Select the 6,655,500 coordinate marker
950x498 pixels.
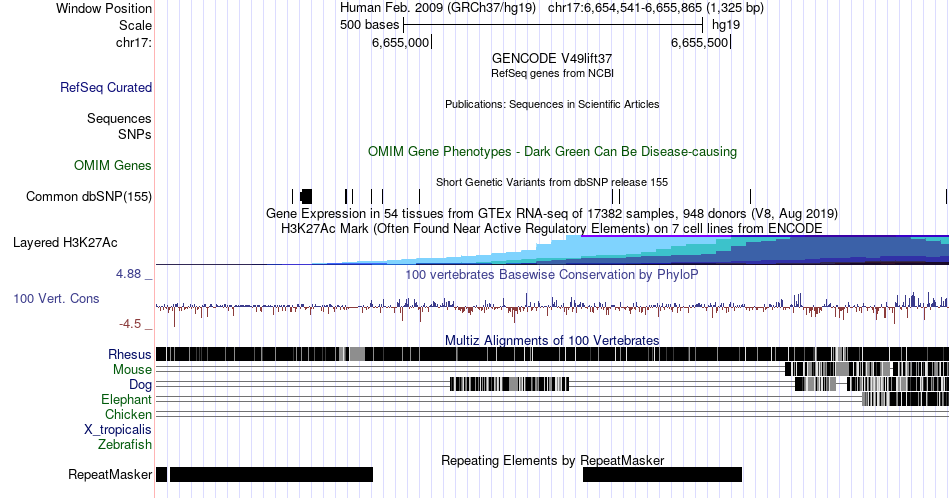(700, 42)
